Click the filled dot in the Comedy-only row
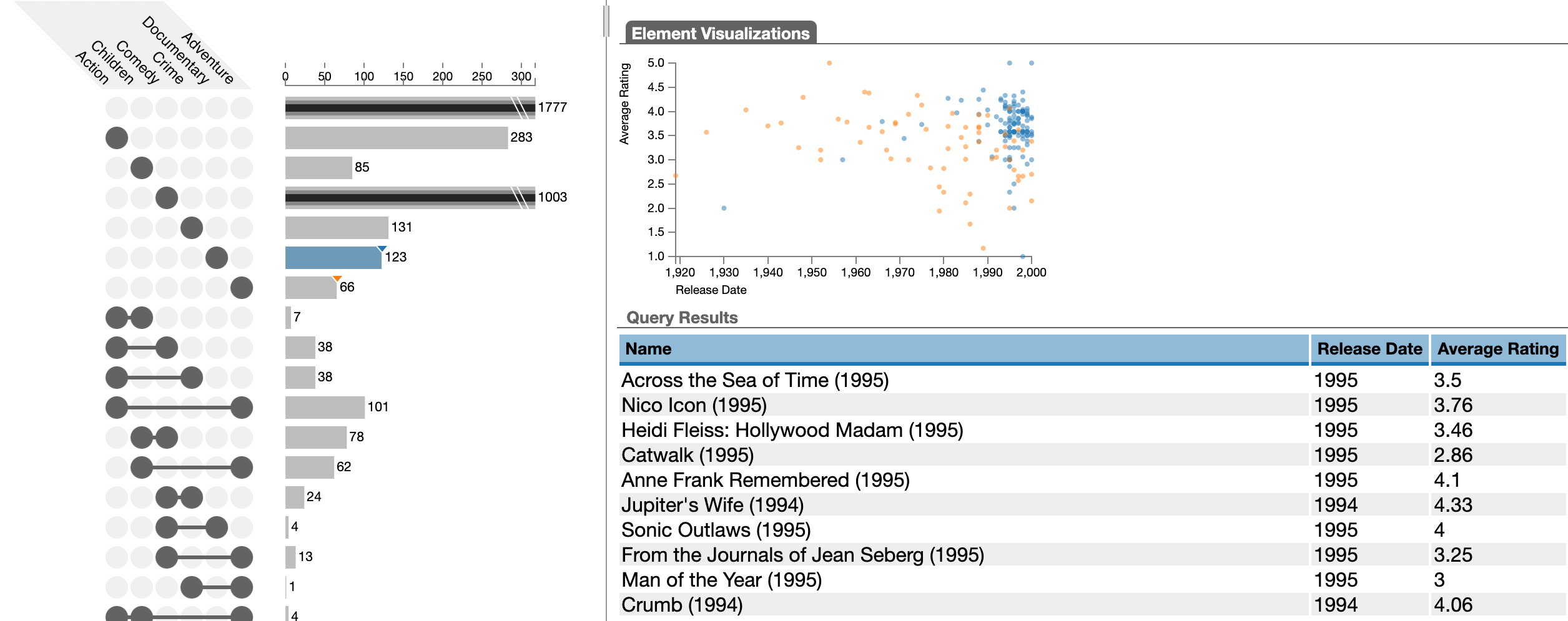1568x621 pixels. (167, 198)
